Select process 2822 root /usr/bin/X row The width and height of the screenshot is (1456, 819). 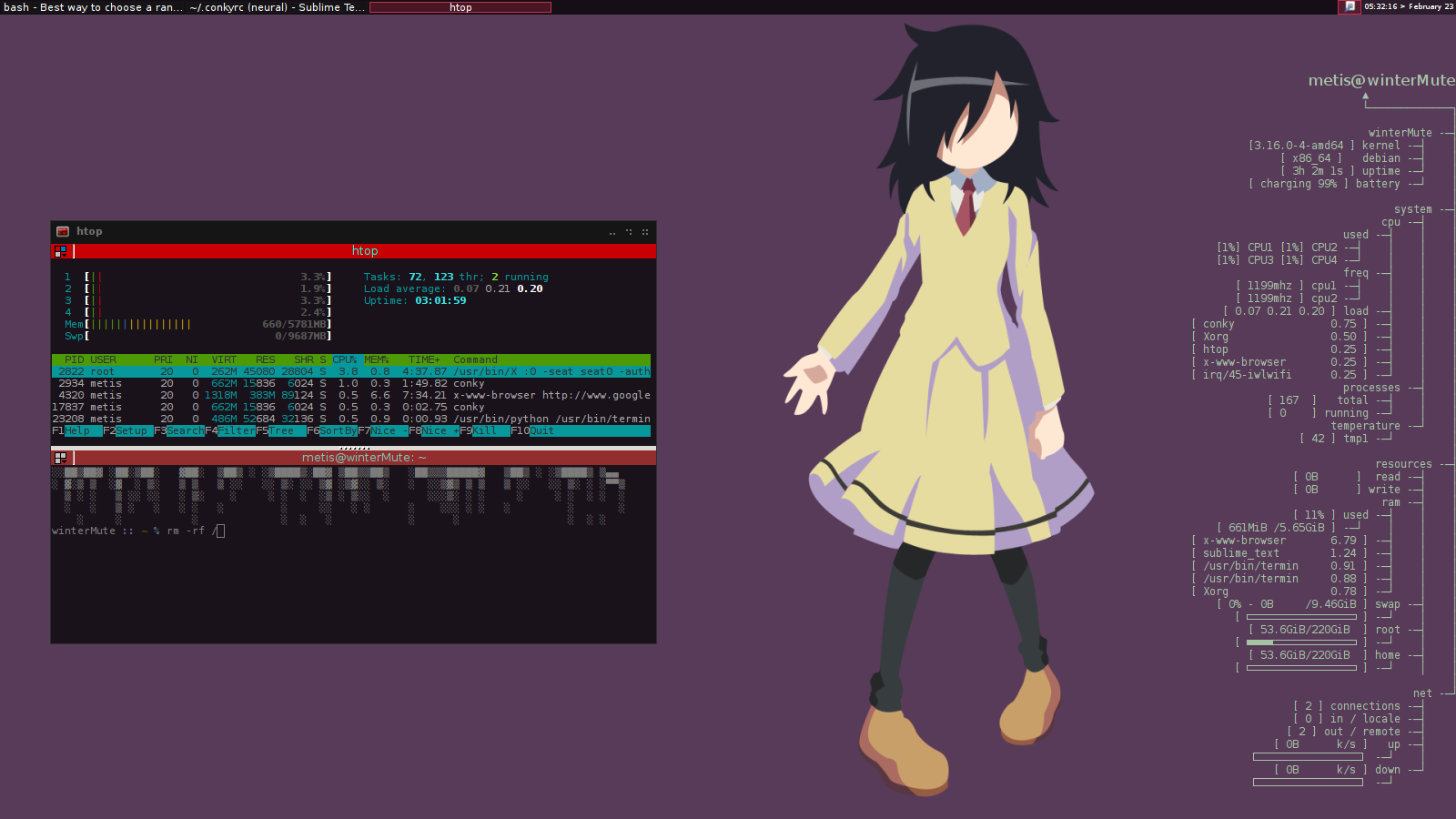(x=351, y=371)
